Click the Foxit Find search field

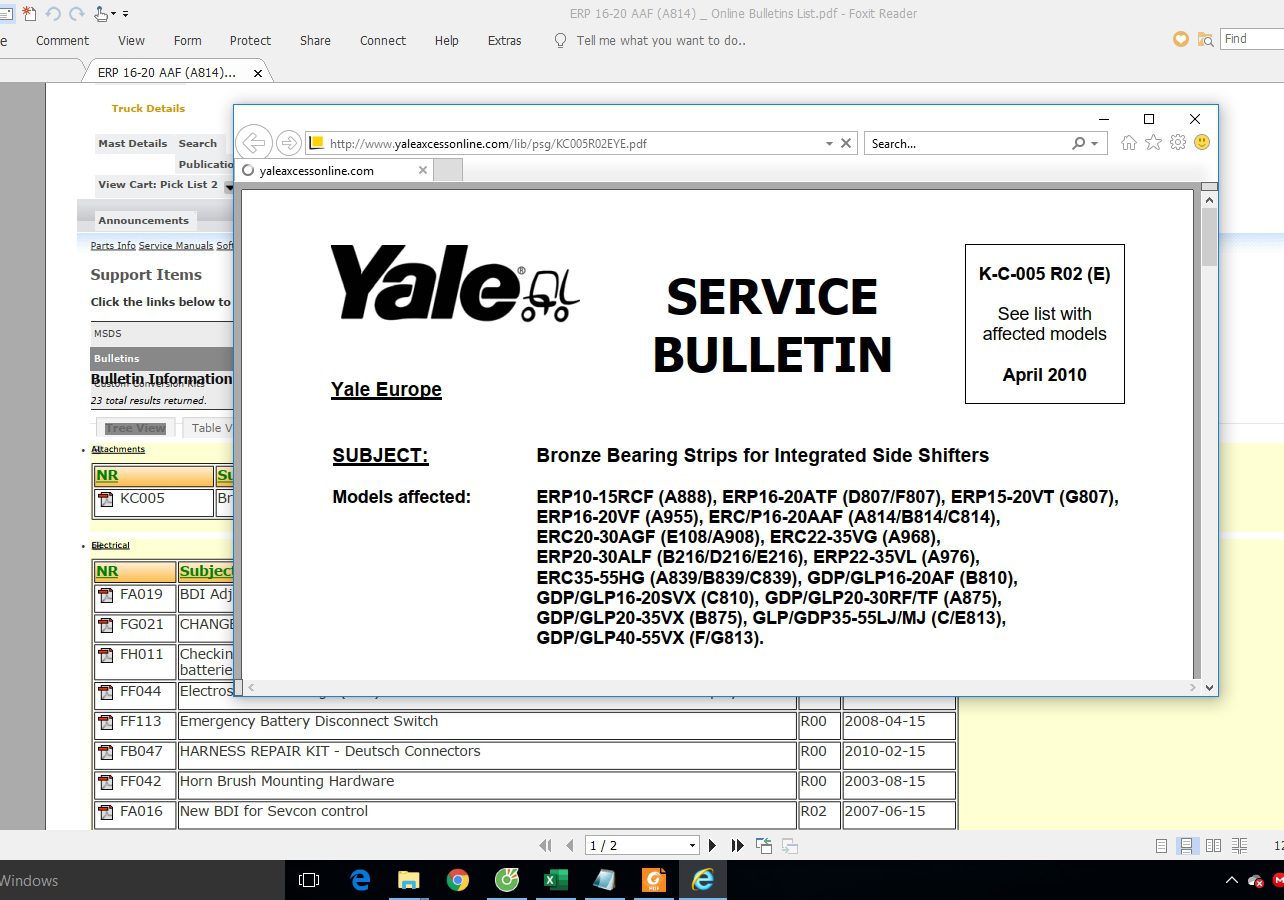(x=1252, y=39)
